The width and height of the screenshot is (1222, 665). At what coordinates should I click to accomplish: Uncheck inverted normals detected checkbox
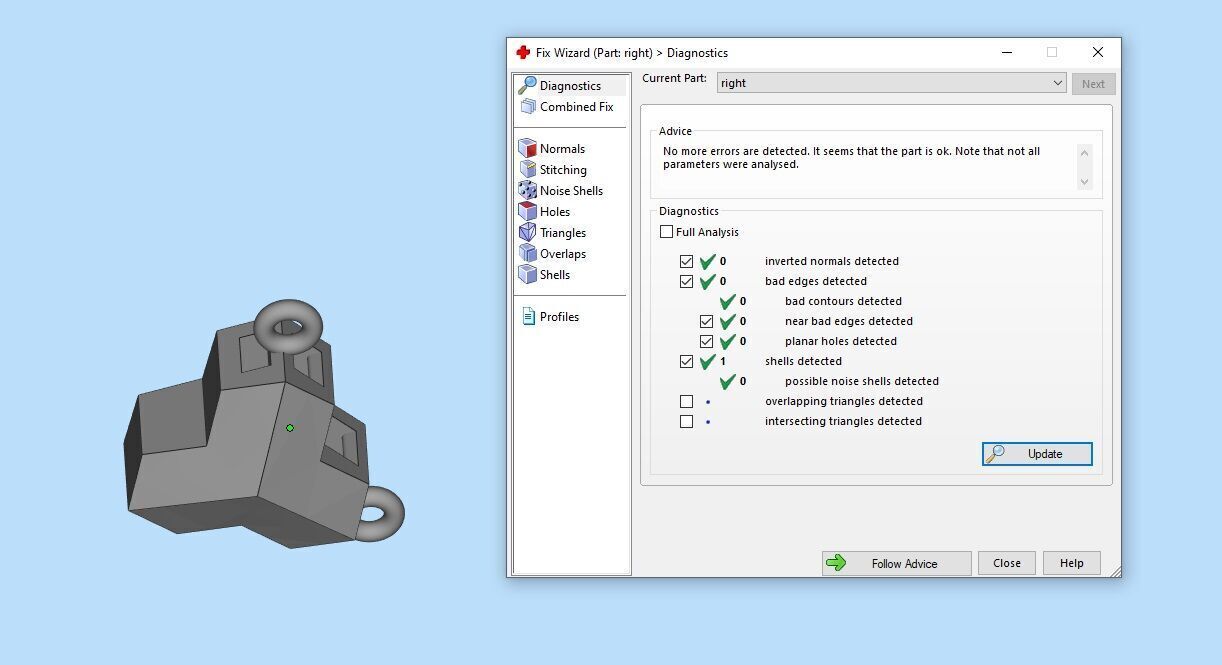(x=686, y=262)
